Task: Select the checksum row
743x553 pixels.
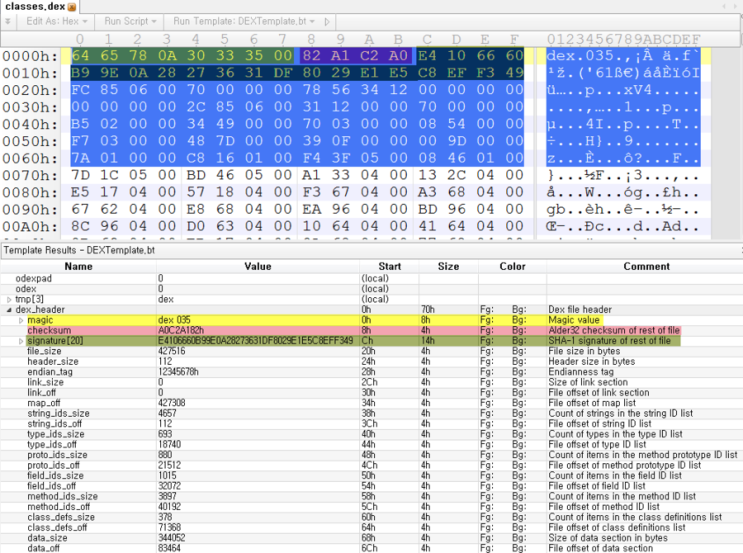Action: point(372,330)
